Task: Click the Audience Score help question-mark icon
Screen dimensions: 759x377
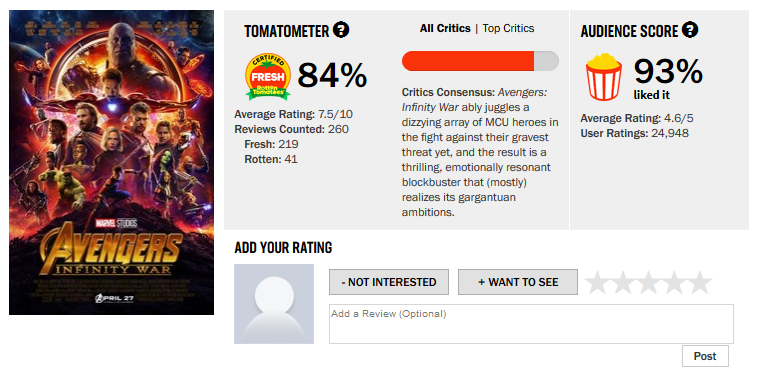Action: point(690,30)
